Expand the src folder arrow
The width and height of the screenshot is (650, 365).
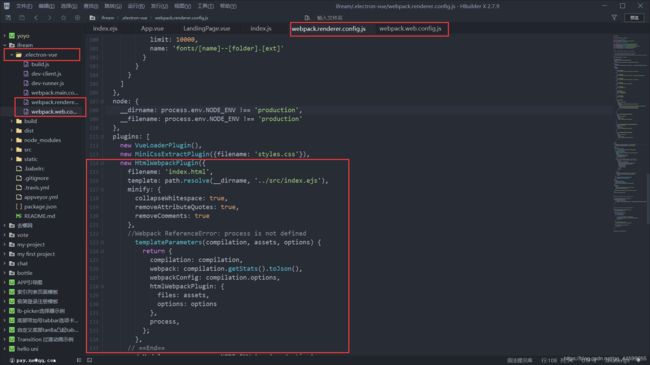tap(12, 150)
